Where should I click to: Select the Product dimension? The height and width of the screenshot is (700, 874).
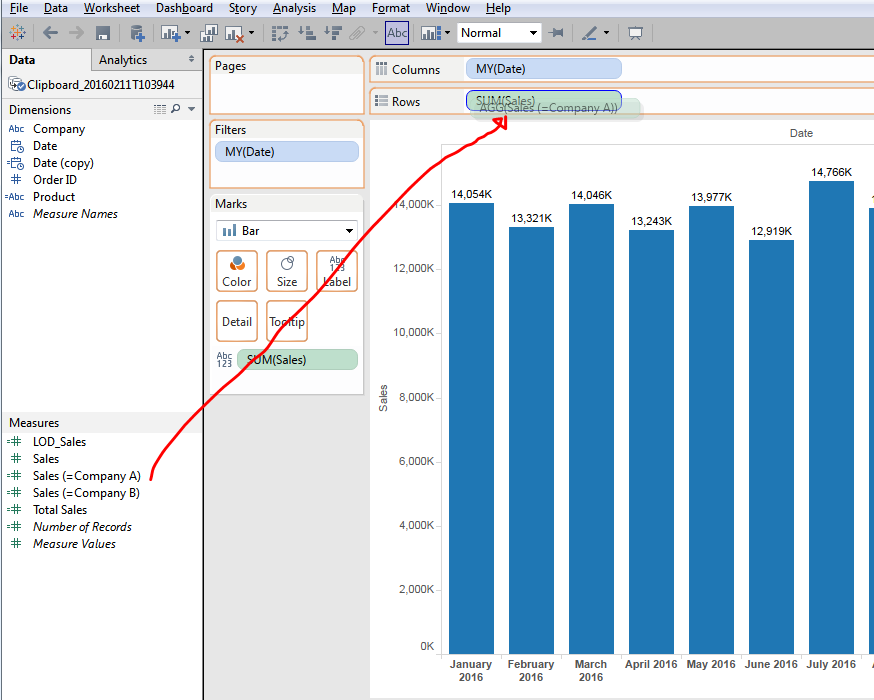54,197
